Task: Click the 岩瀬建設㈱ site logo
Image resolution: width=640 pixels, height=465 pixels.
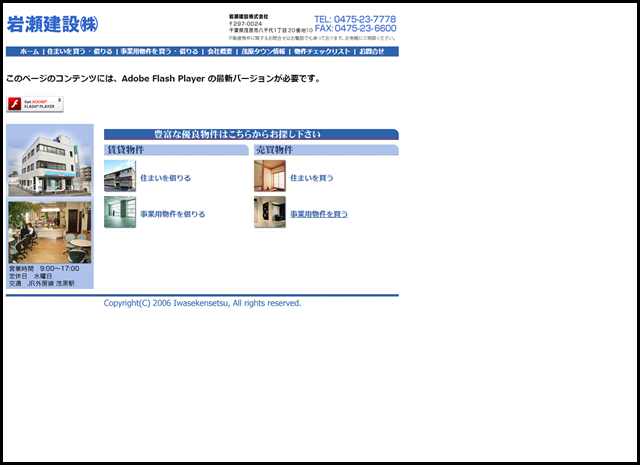Action: coord(52,24)
